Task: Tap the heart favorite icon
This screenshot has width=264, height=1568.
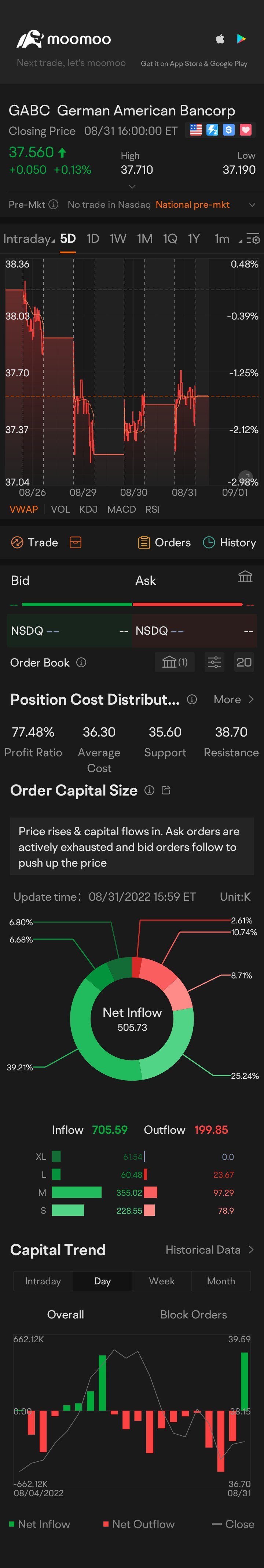Action: tap(246, 130)
